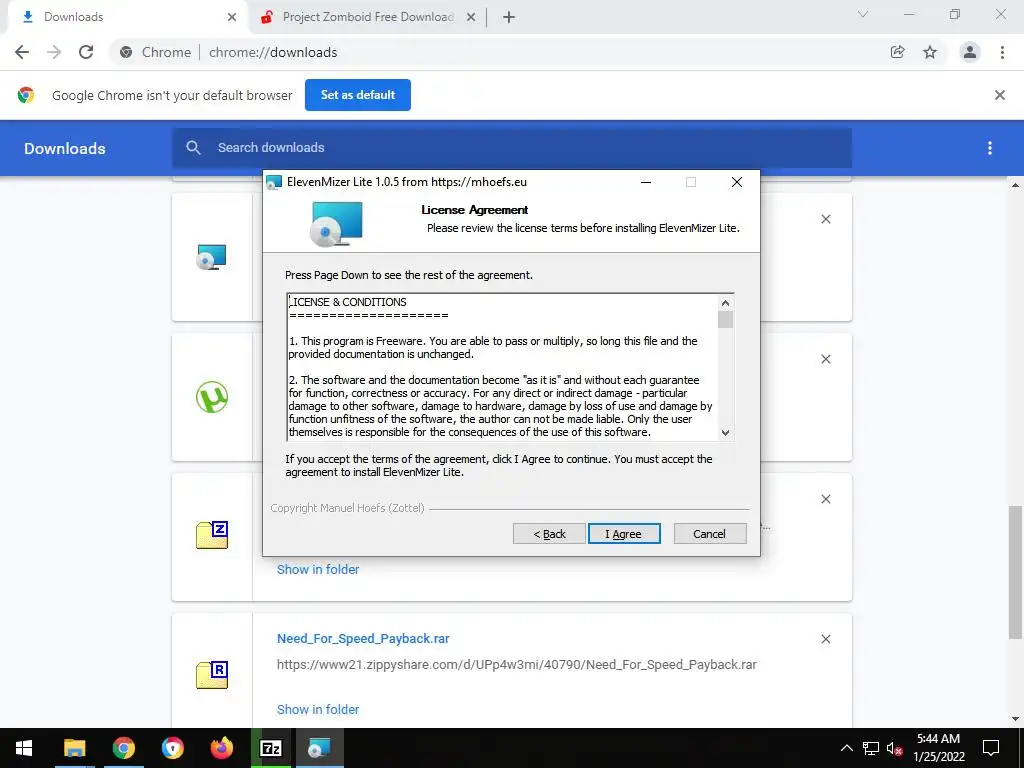Open the Chrome profile avatar menu

coord(970,52)
